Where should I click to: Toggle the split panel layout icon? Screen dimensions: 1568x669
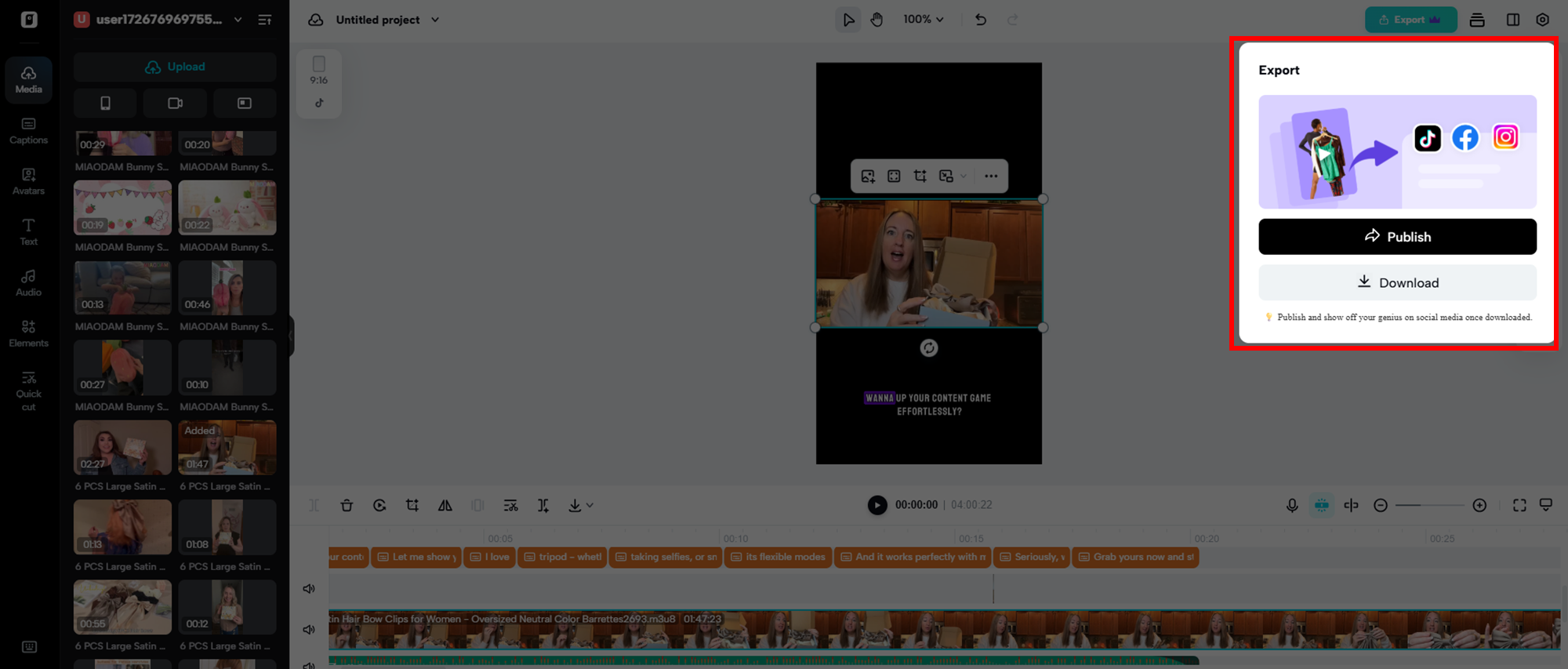(x=1513, y=20)
